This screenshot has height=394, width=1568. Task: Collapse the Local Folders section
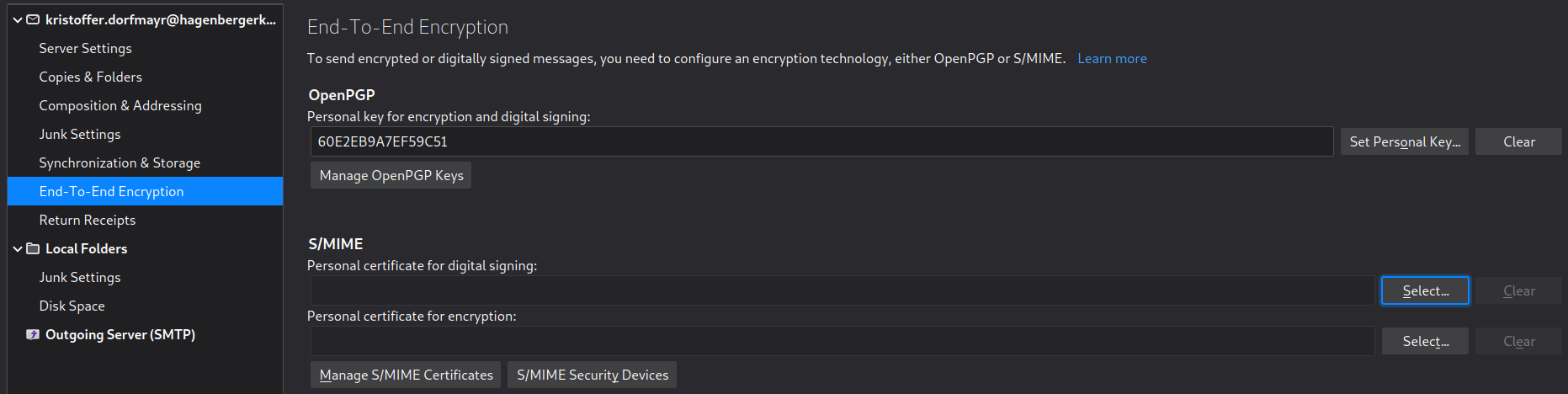pyautogui.click(x=18, y=248)
